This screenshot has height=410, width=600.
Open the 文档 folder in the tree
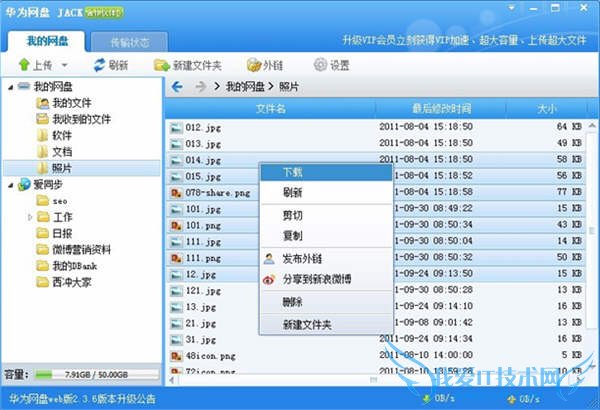[62, 152]
